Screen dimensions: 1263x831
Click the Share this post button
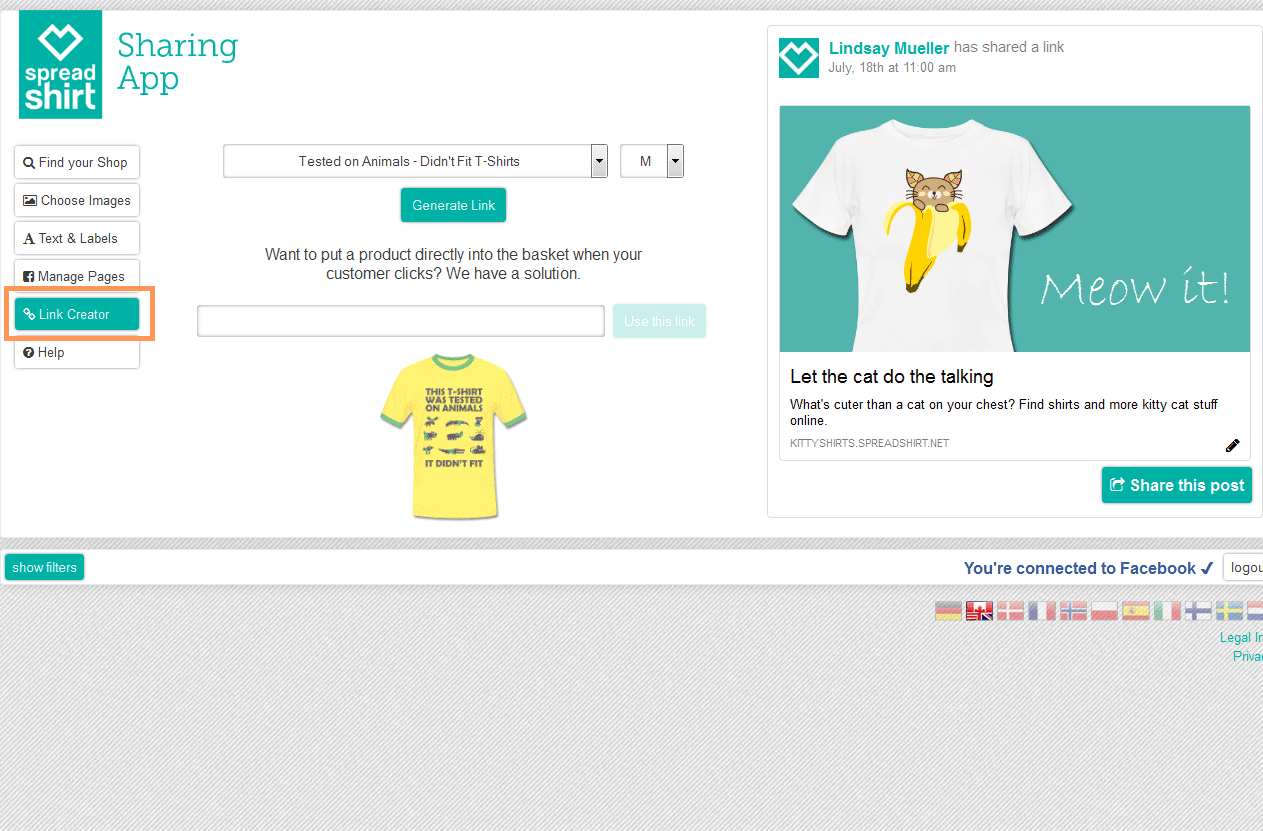click(1176, 485)
